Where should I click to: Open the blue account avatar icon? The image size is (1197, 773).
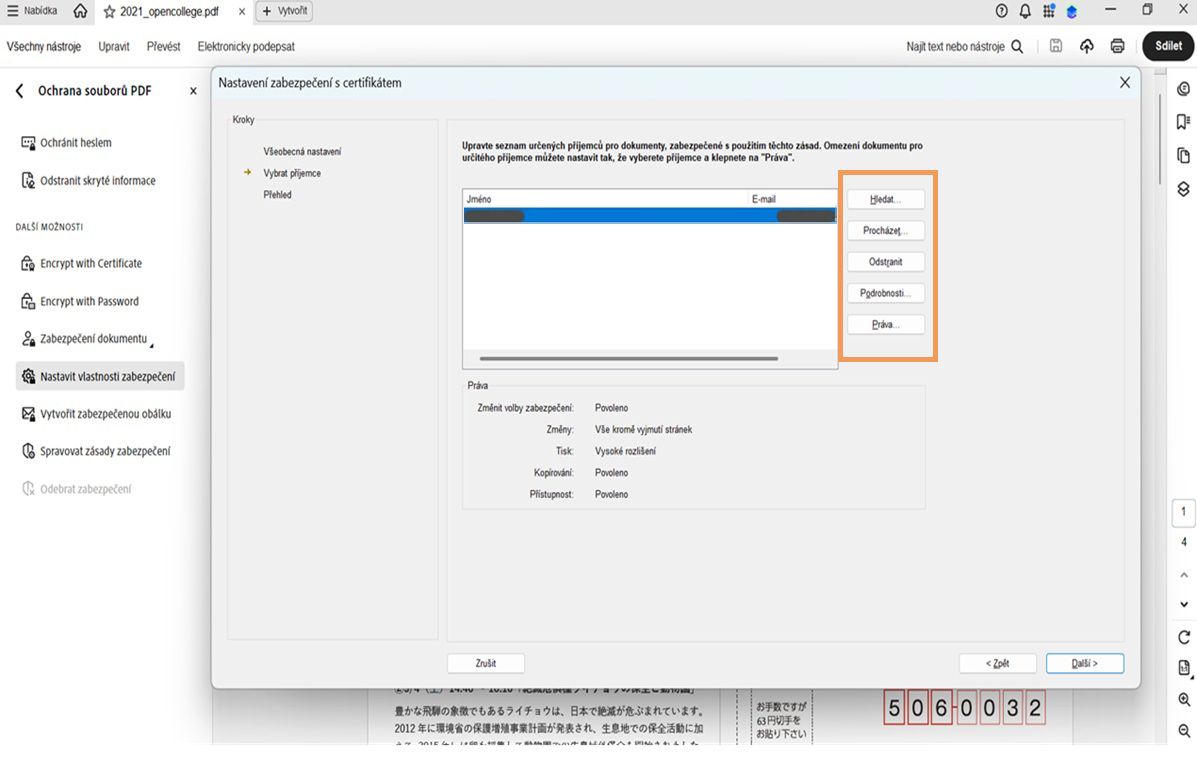point(1072,11)
